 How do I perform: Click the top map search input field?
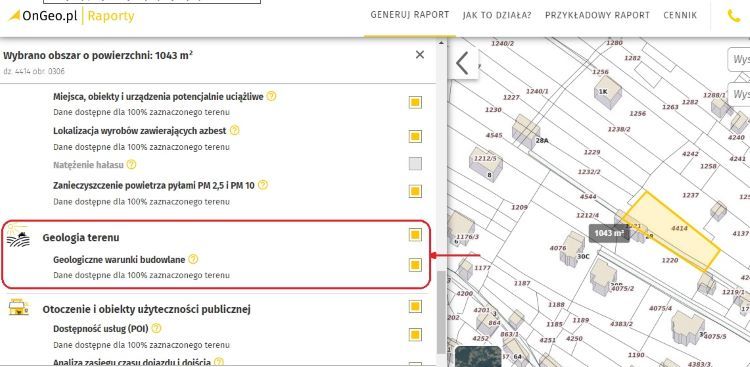tap(739, 59)
